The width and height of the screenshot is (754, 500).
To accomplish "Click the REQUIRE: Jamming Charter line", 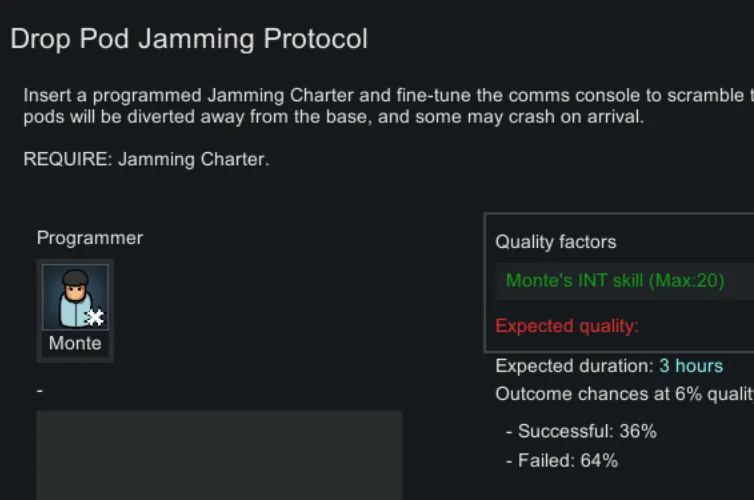I will 146,159.
